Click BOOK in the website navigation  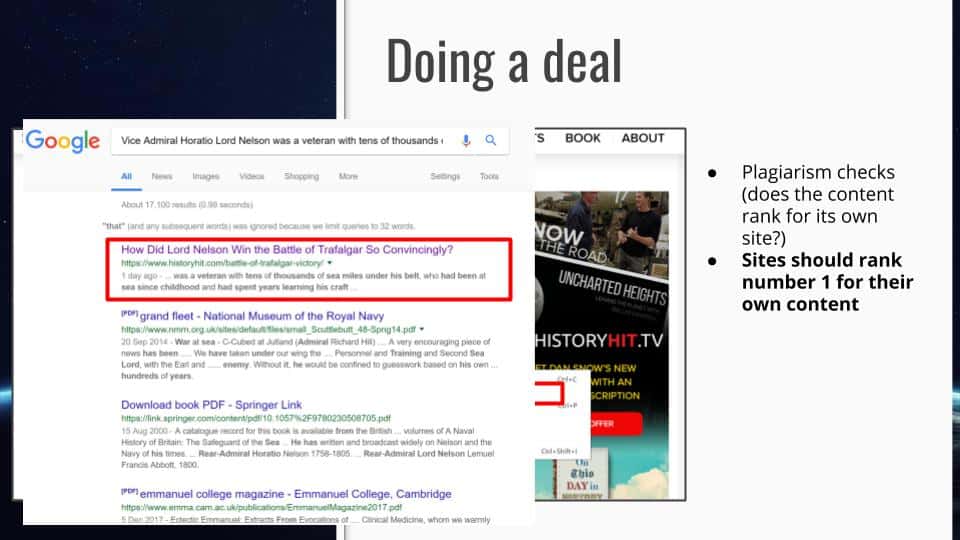[583, 138]
